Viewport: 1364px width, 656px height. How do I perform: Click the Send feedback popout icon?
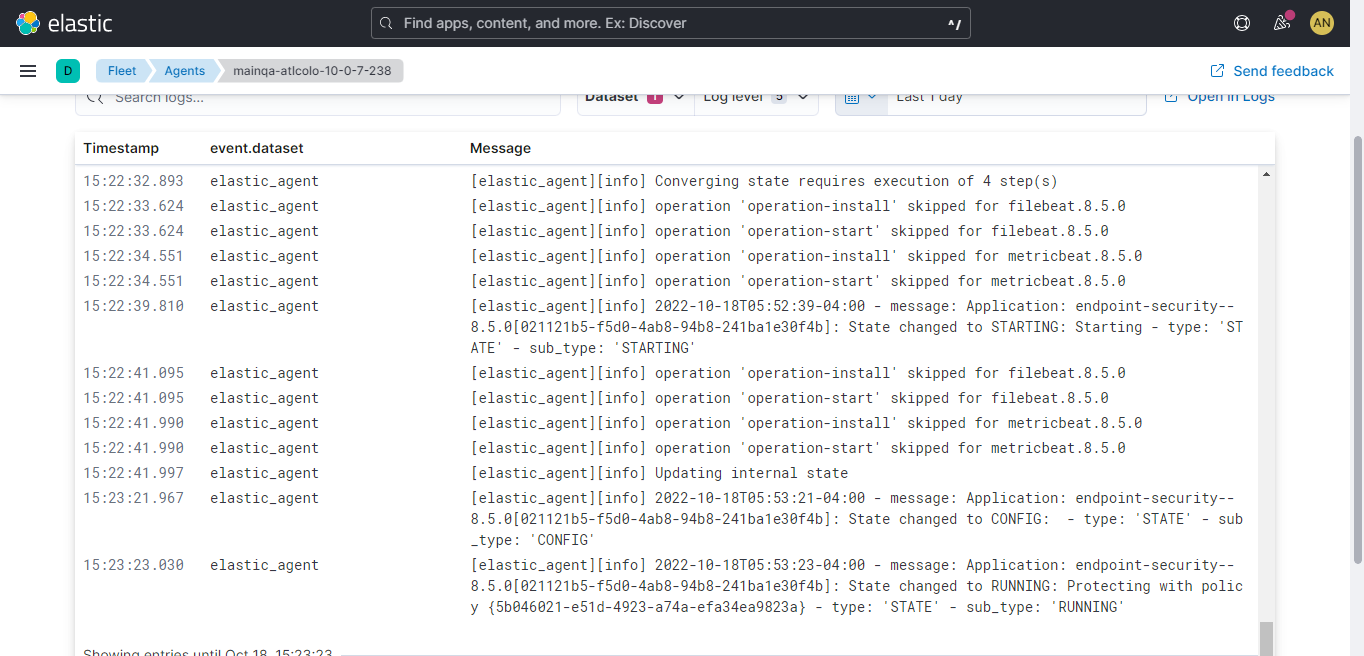(x=1217, y=71)
